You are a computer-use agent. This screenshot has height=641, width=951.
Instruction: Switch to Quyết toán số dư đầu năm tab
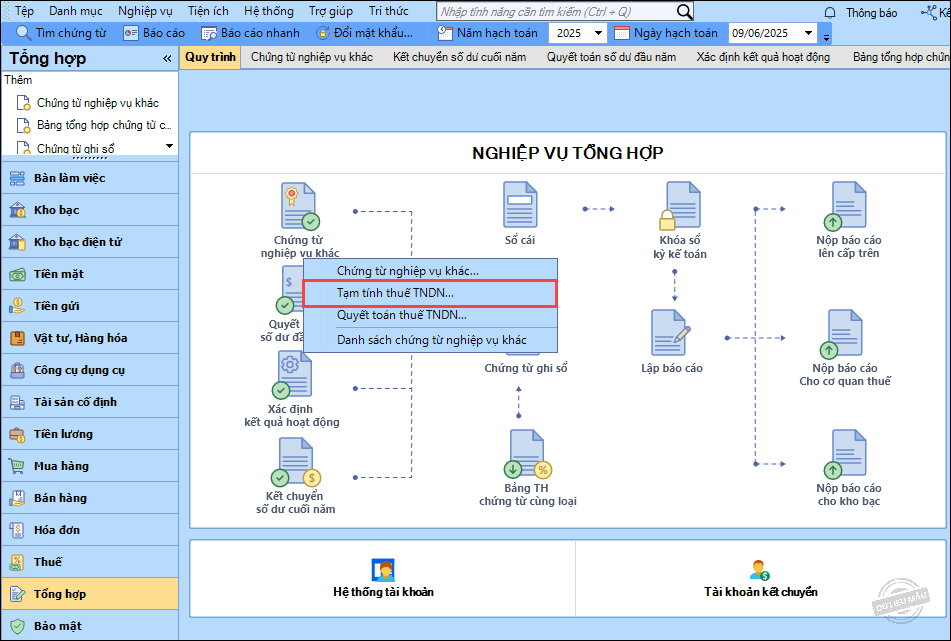(611, 57)
